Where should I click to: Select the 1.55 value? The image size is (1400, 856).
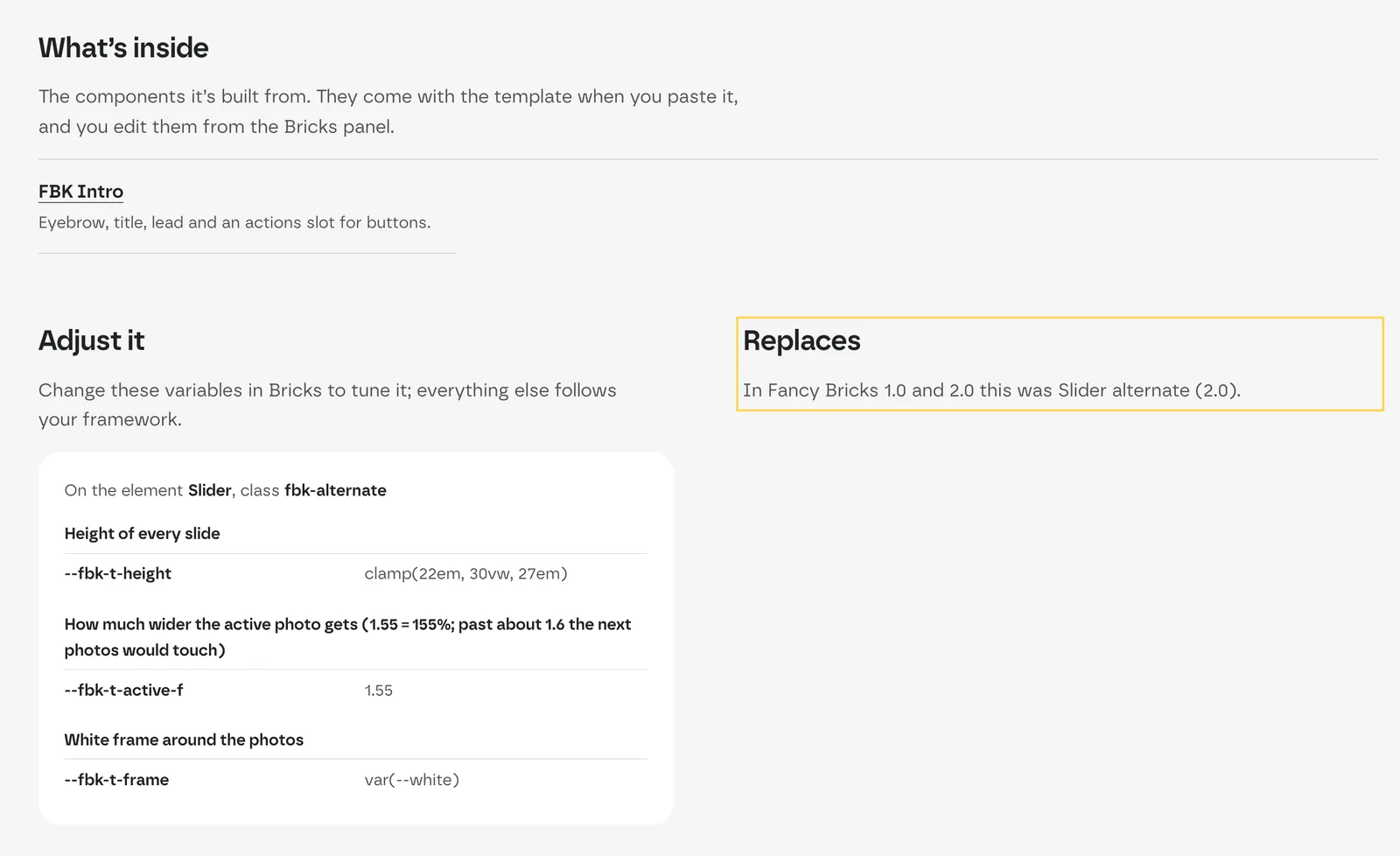pos(378,690)
